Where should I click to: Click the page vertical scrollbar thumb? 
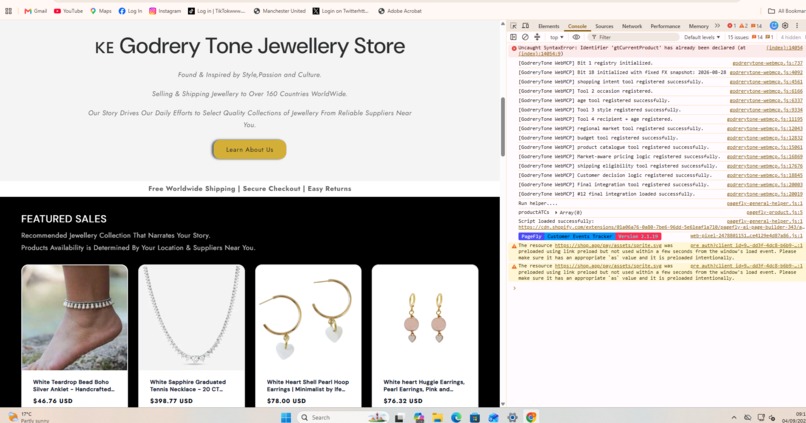click(503, 126)
